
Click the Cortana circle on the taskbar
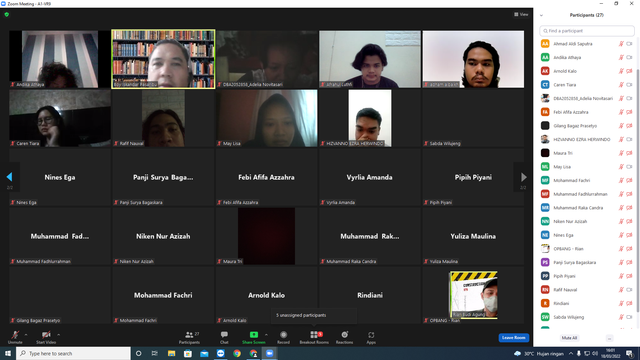click(x=138, y=353)
